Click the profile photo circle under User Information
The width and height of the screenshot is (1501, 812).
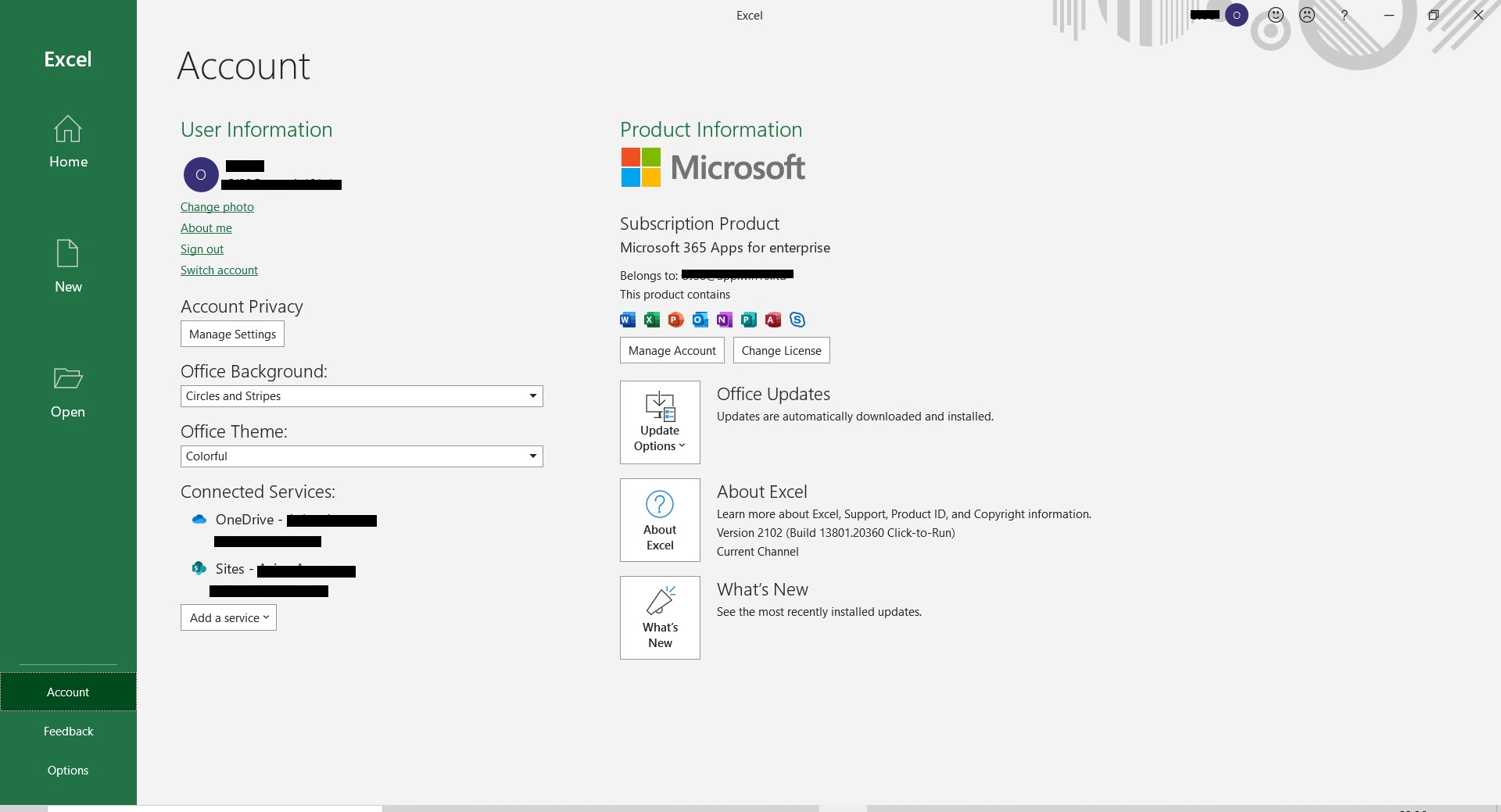coord(201,174)
